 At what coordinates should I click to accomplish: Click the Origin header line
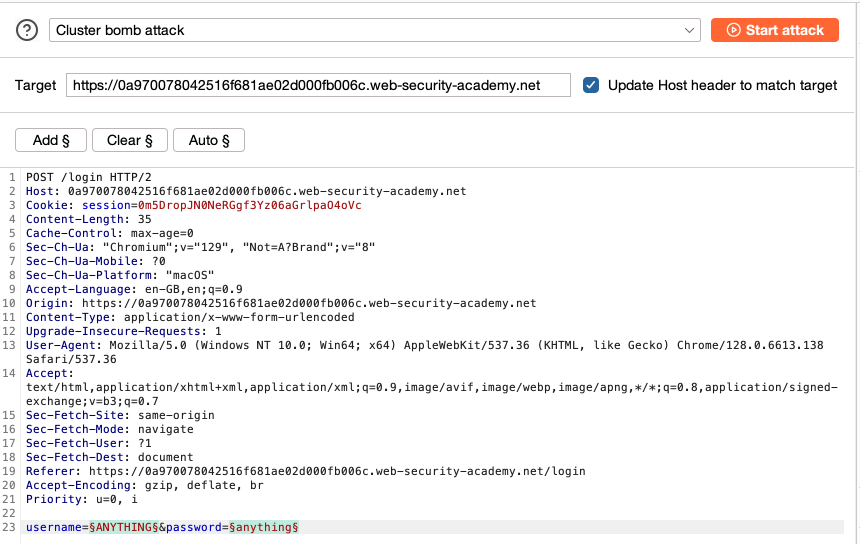(281, 303)
